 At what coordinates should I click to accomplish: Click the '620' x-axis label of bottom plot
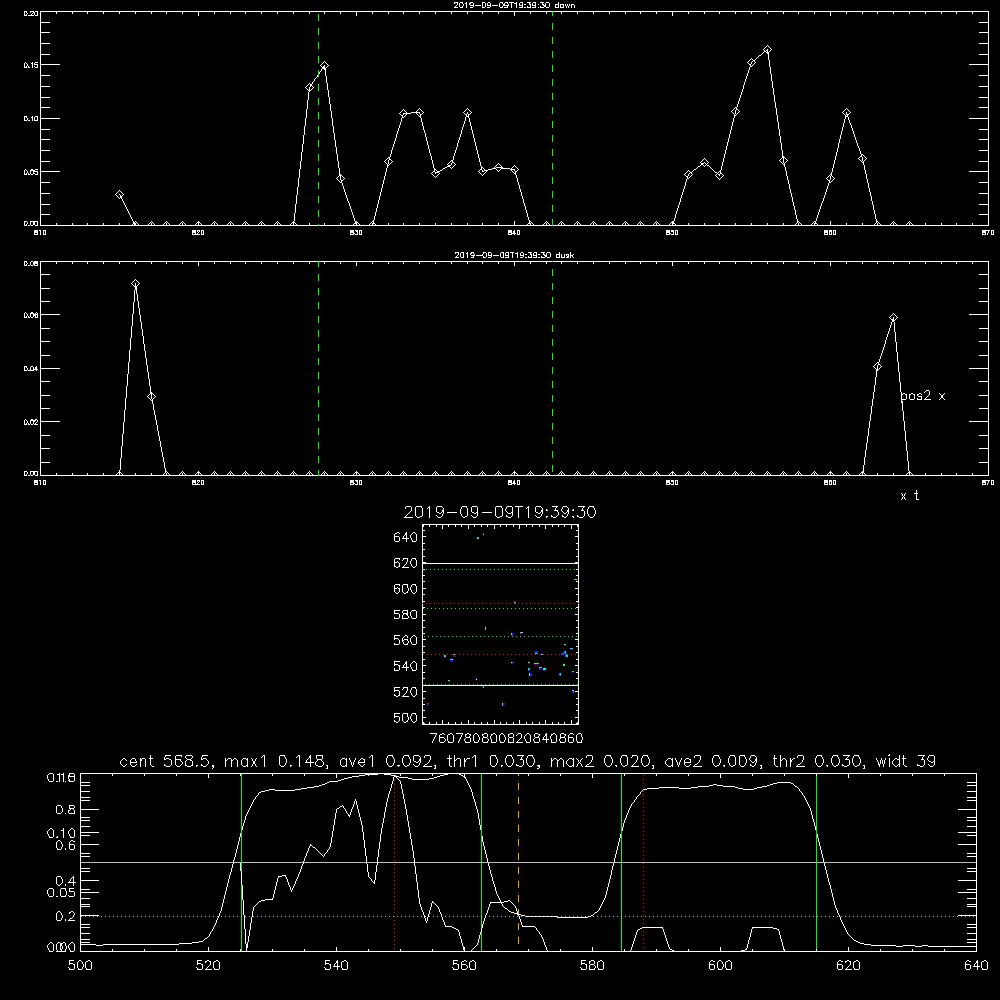[848, 966]
